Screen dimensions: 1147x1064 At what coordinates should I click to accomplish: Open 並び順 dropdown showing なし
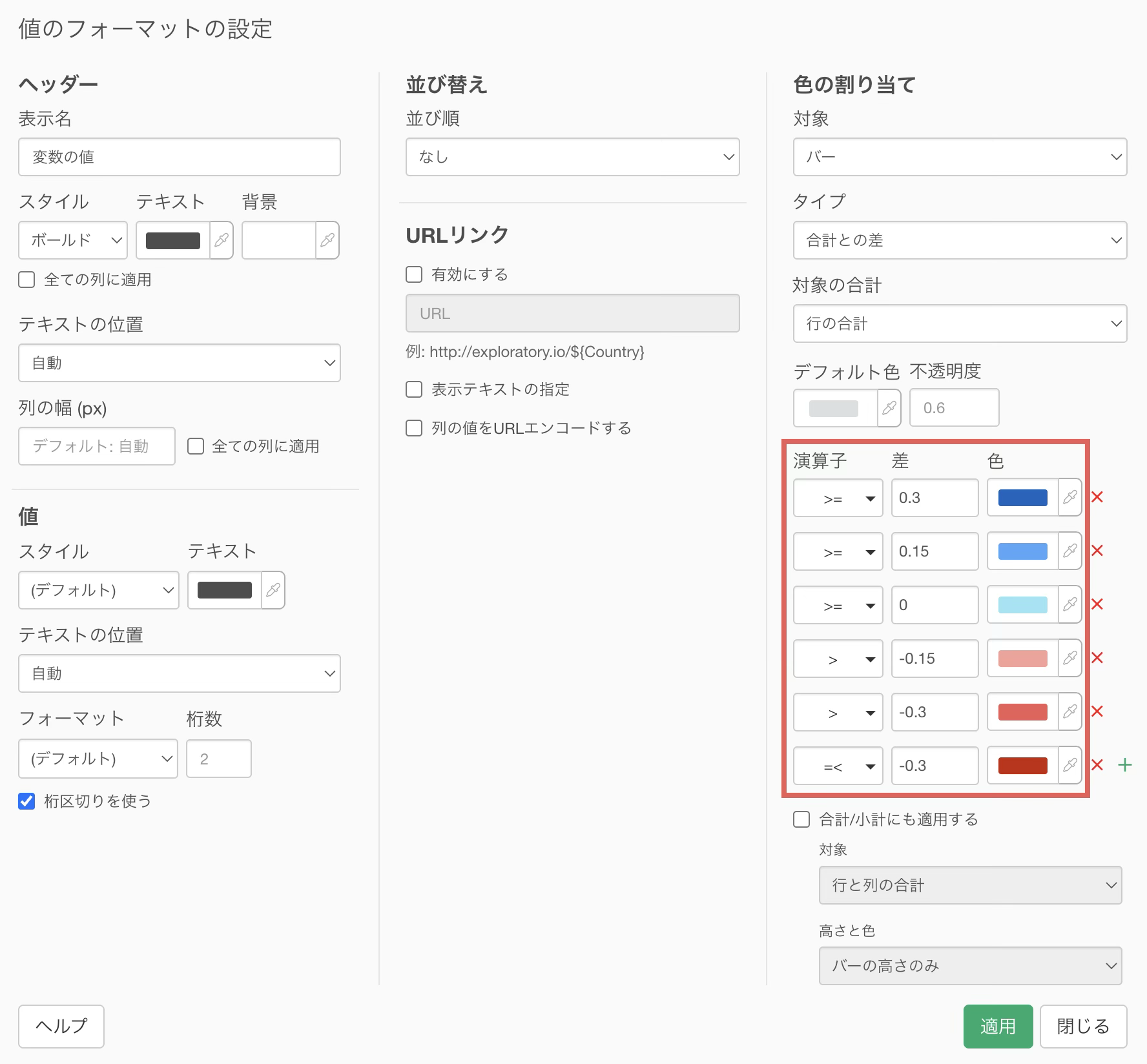[573, 157]
